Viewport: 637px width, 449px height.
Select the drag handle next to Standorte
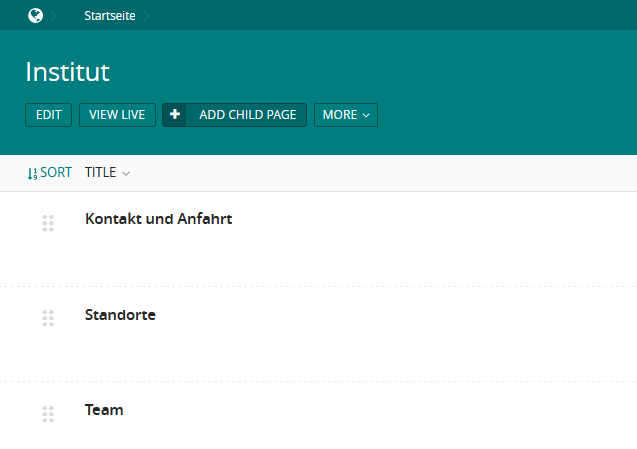tap(48, 318)
